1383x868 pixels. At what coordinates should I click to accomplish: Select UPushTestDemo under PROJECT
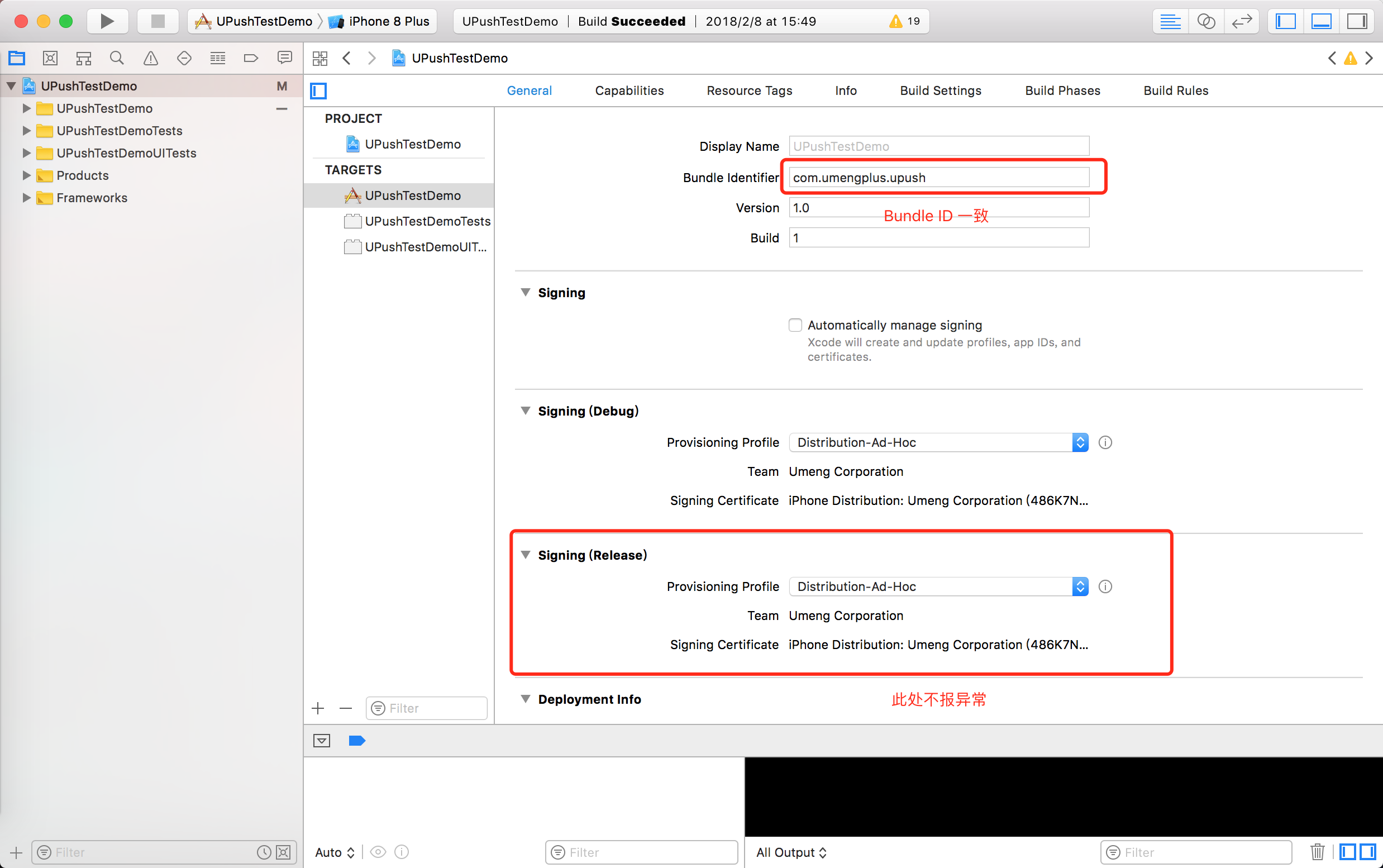coord(403,144)
